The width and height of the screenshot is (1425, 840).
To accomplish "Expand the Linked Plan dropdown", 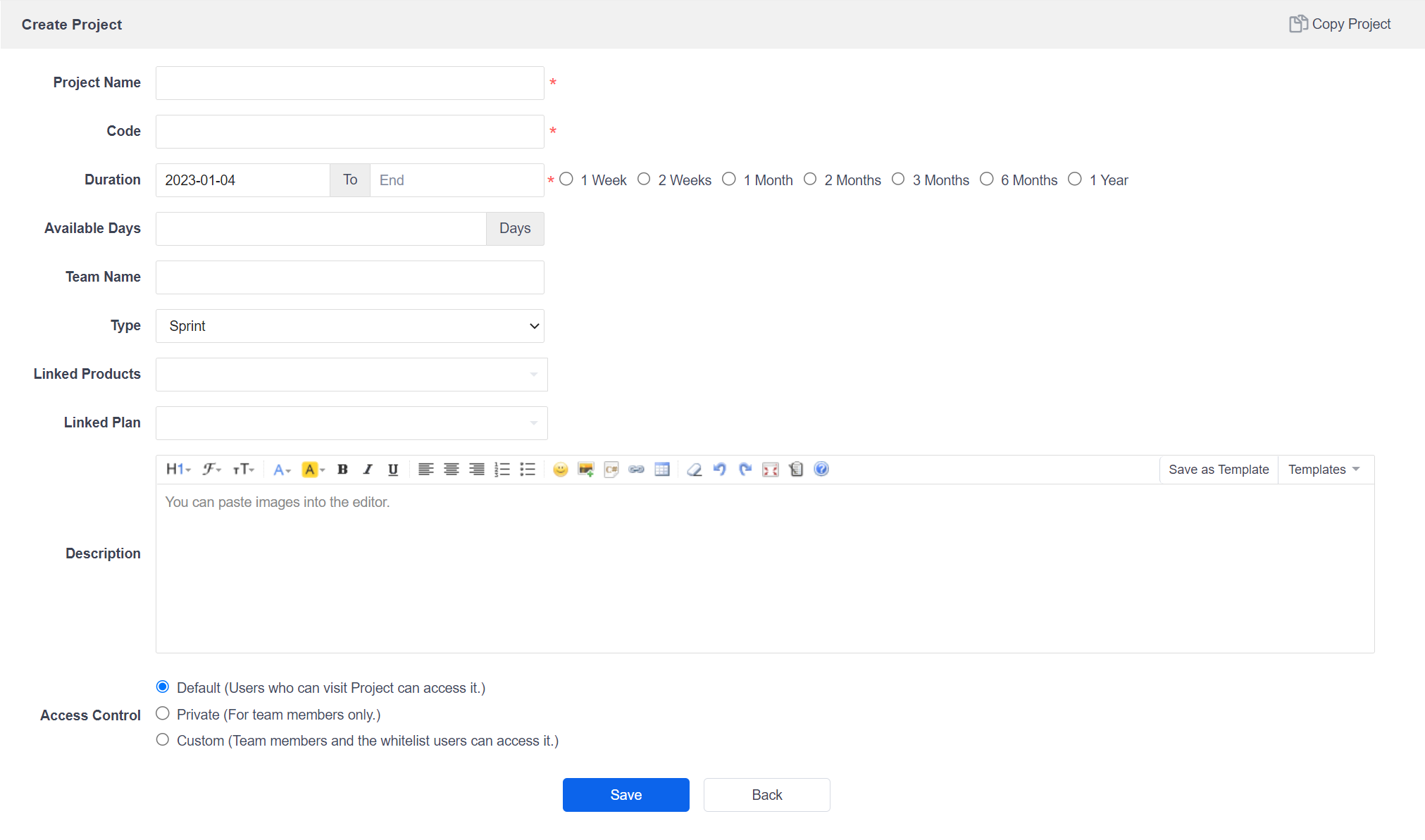I will [351, 423].
